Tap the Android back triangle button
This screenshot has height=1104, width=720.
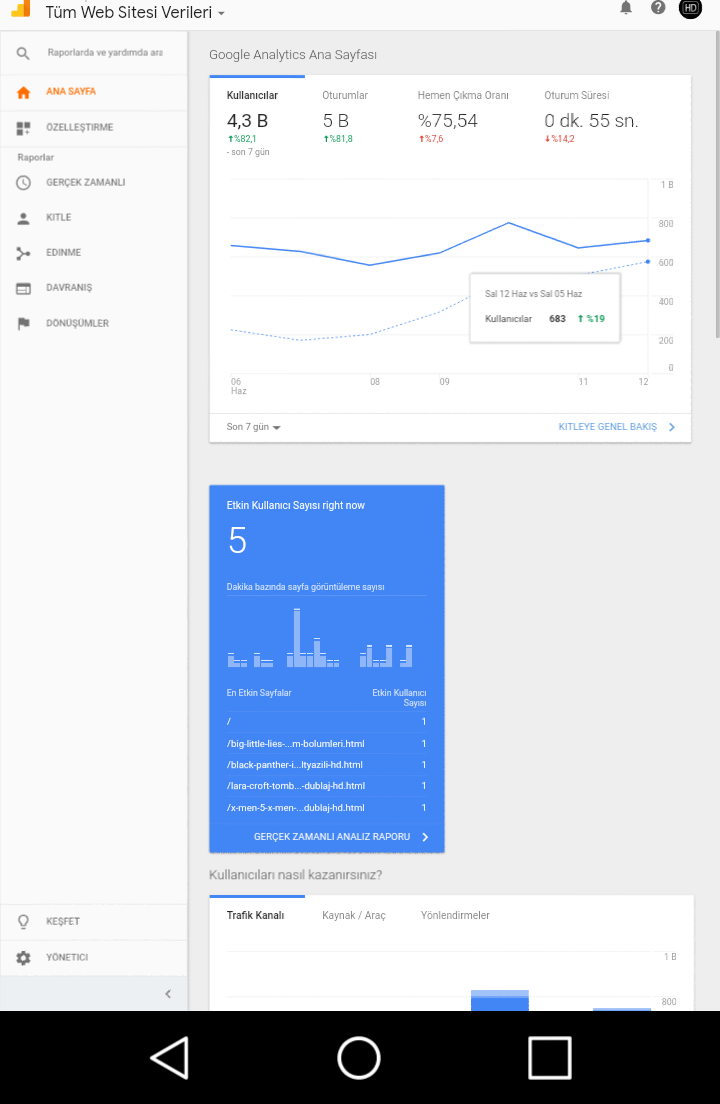point(170,1057)
